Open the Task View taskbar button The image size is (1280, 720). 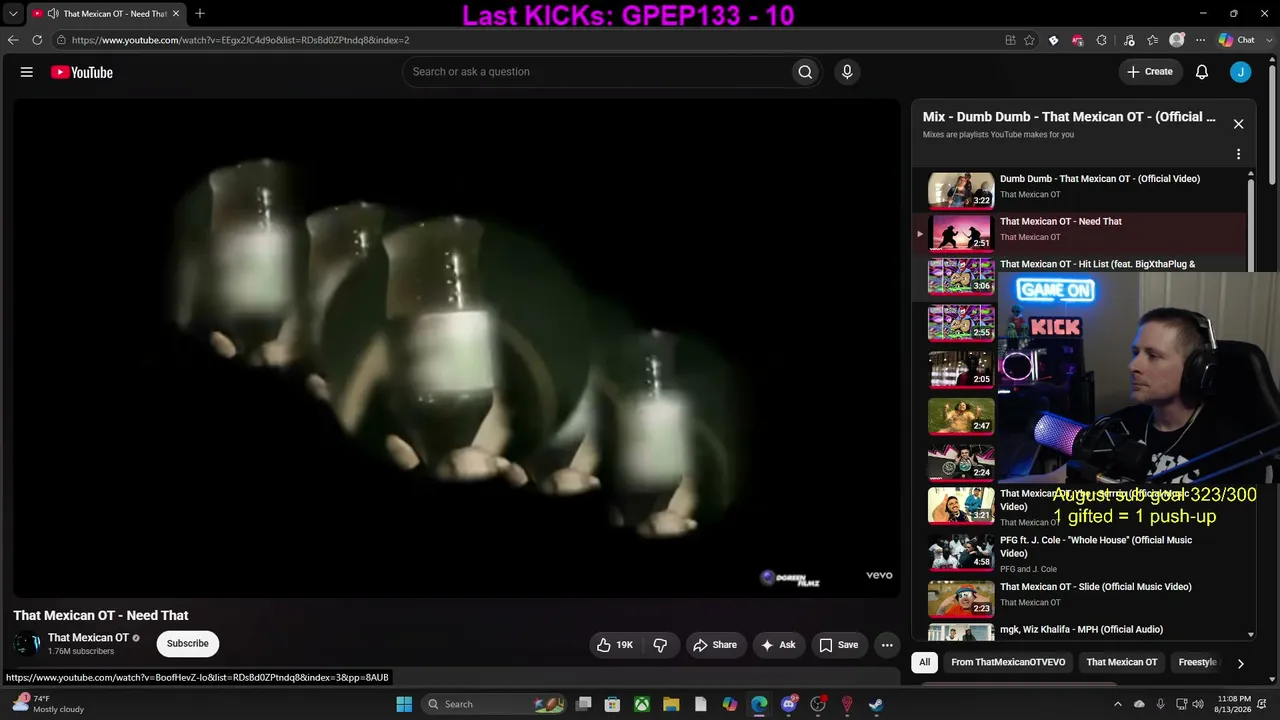coord(584,704)
